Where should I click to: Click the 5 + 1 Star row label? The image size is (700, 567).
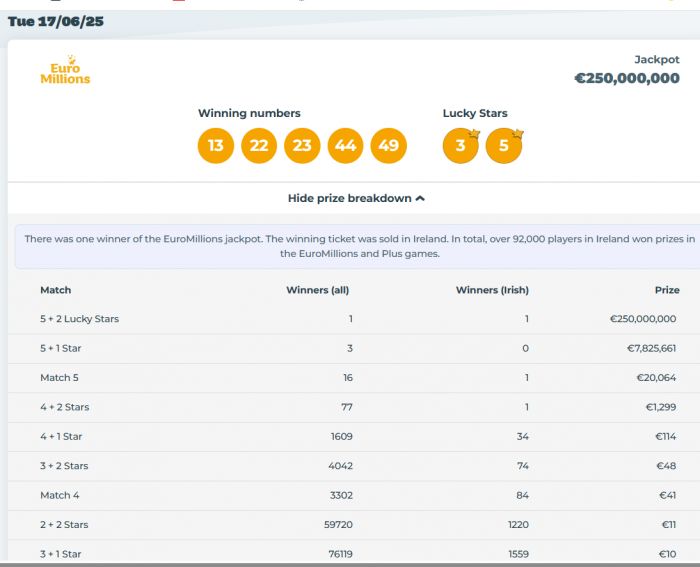(x=61, y=348)
